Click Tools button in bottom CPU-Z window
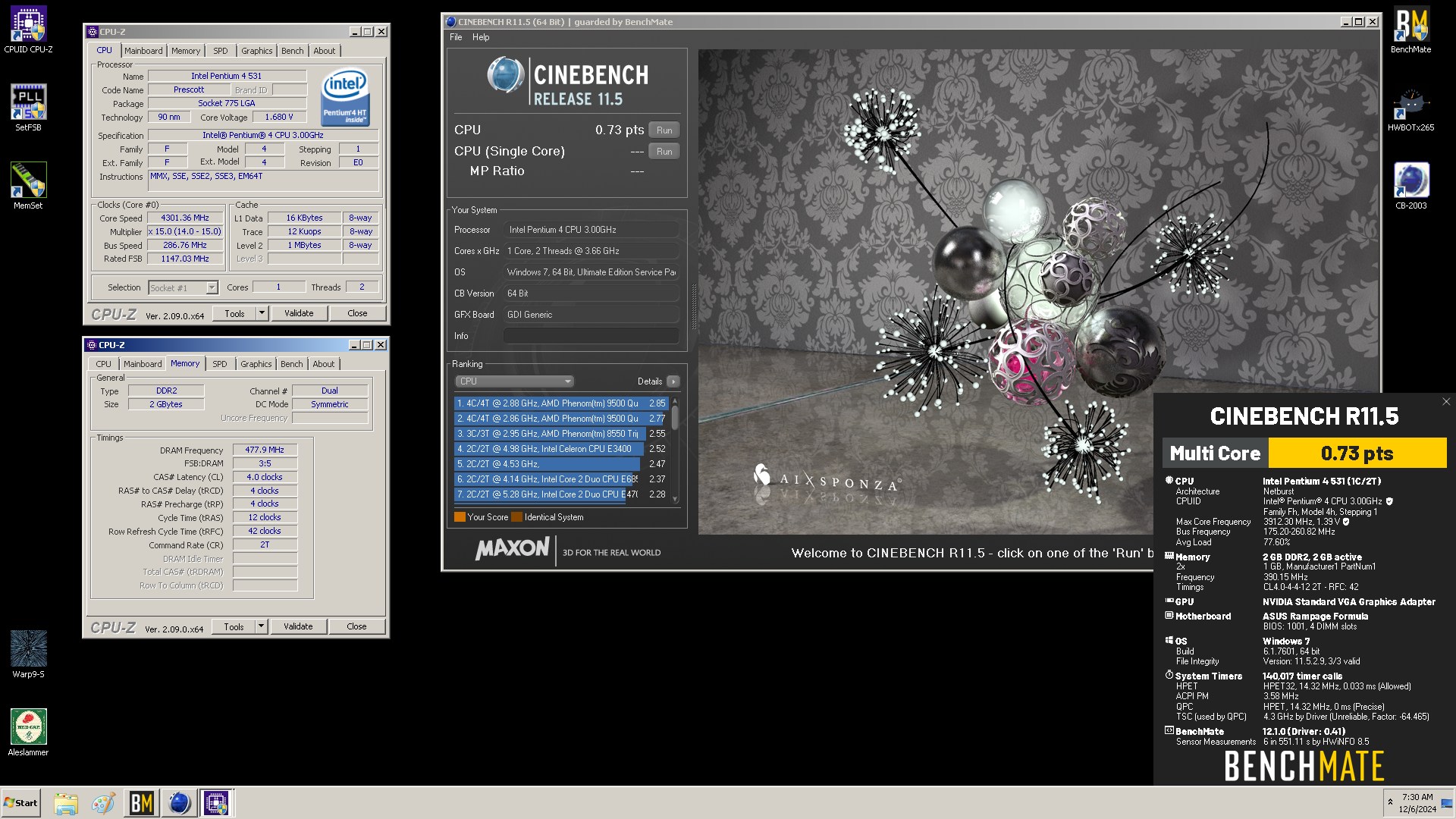This screenshot has width=1456, height=819. (234, 626)
